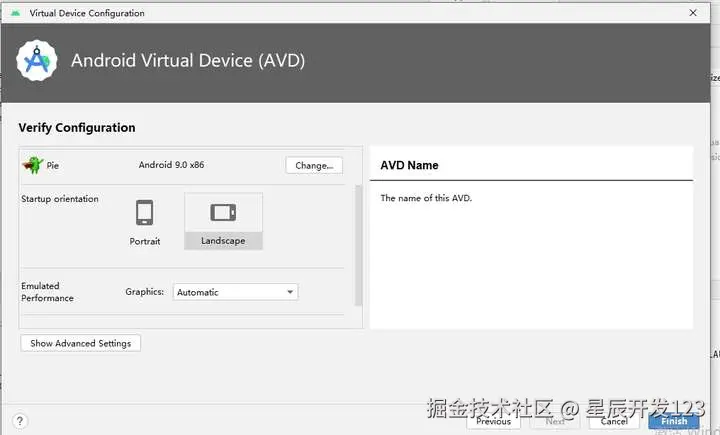The height and width of the screenshot is (435, 720).
Task: Click the configuration panel vertical scrollbar
Action: pos(359,245)
